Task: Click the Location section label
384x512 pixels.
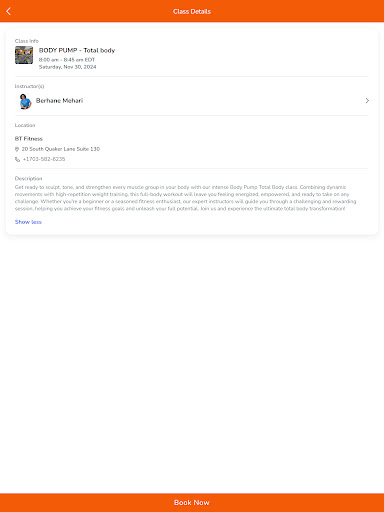Action: (25, 125)
